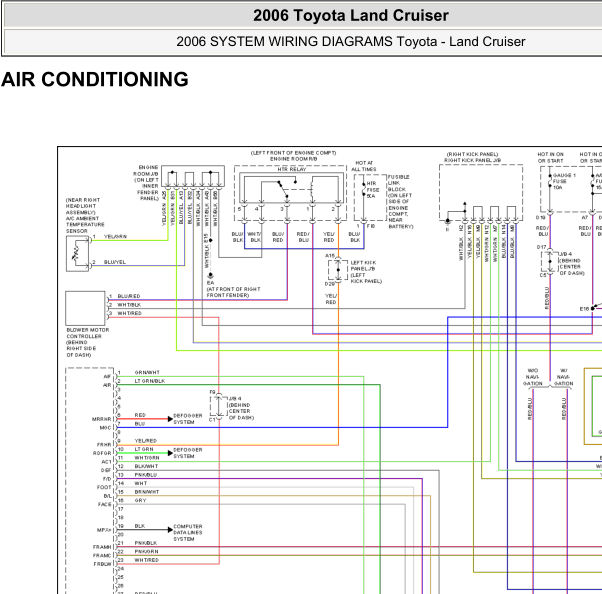The height and width of the screenshot is (594, 602).
Task: Select the 'F9' connector label at J/B 4
Action: point(212,392)
